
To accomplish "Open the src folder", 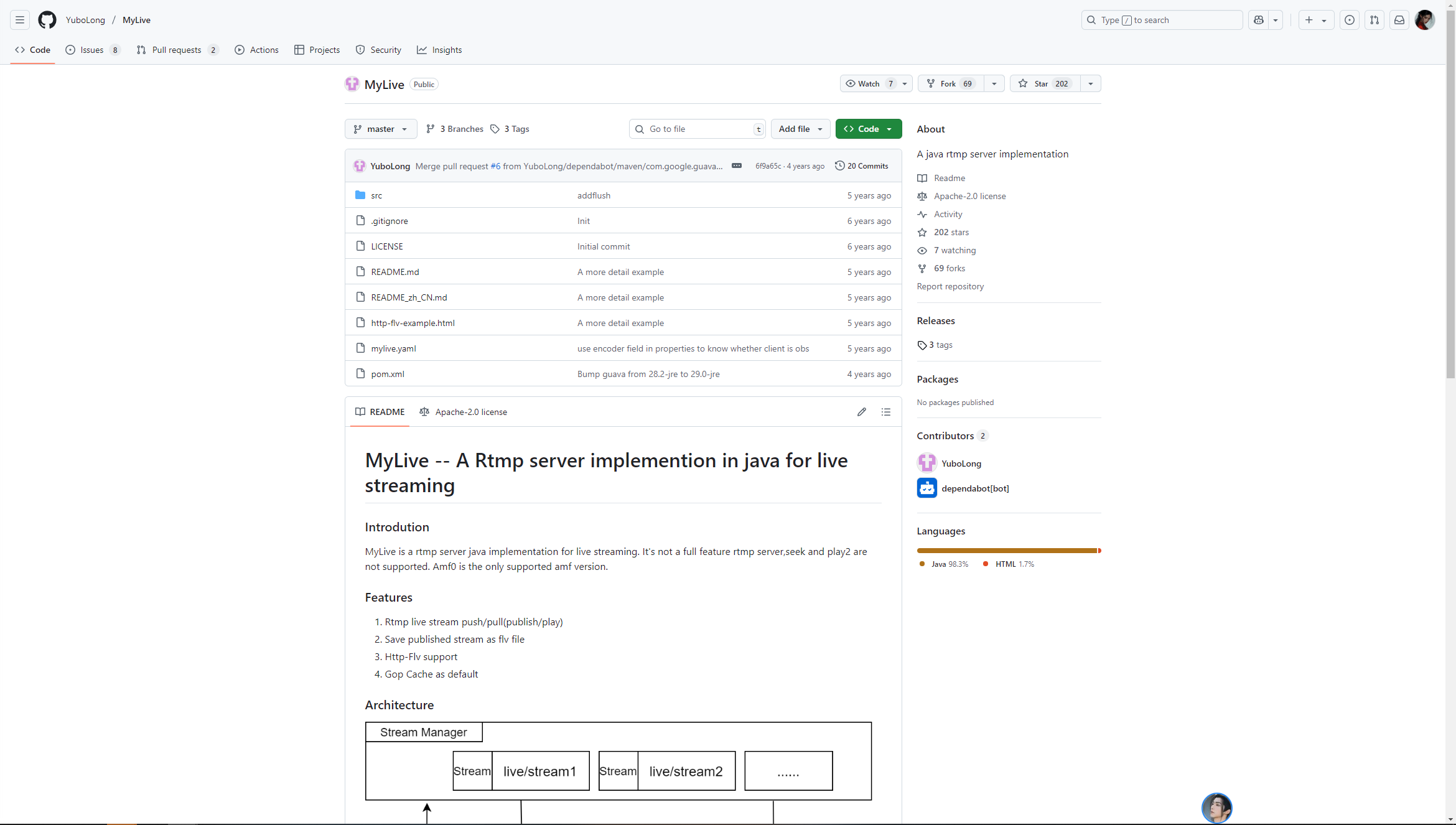I will coord(376,195).
